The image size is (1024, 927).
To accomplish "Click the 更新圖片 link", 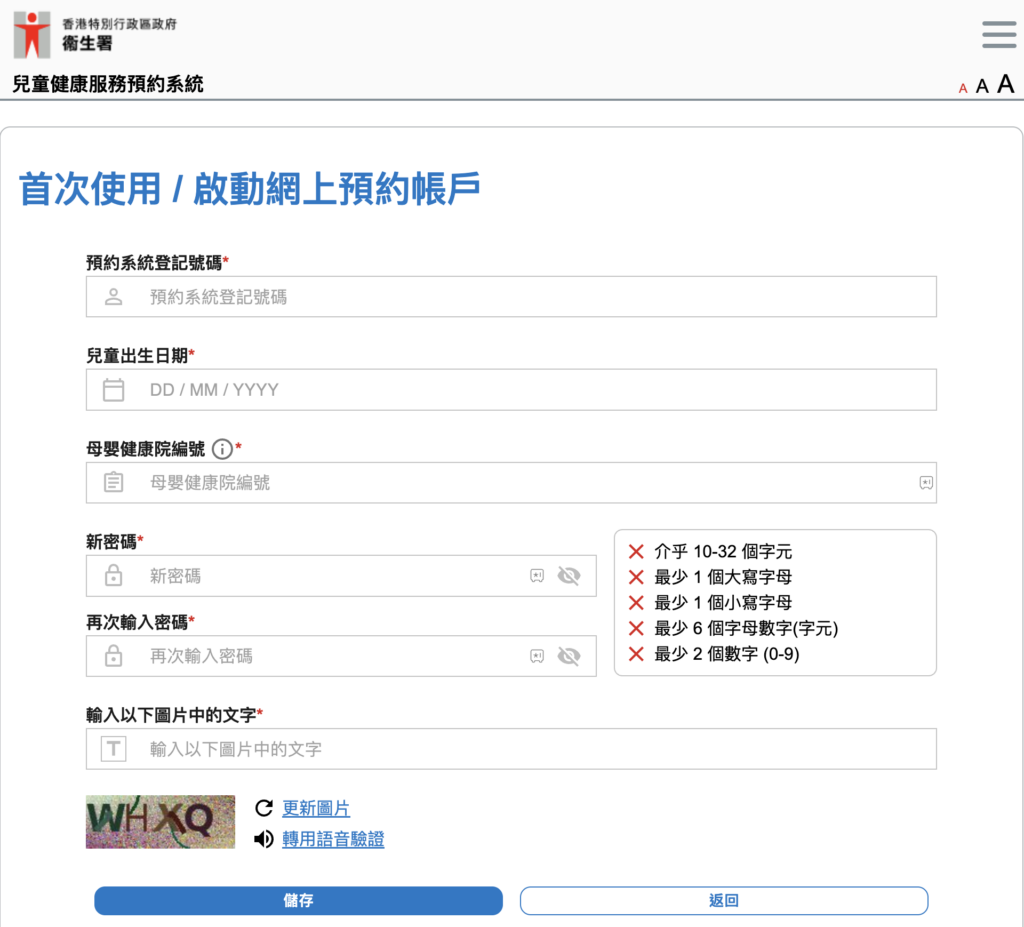I will [316, 809].
